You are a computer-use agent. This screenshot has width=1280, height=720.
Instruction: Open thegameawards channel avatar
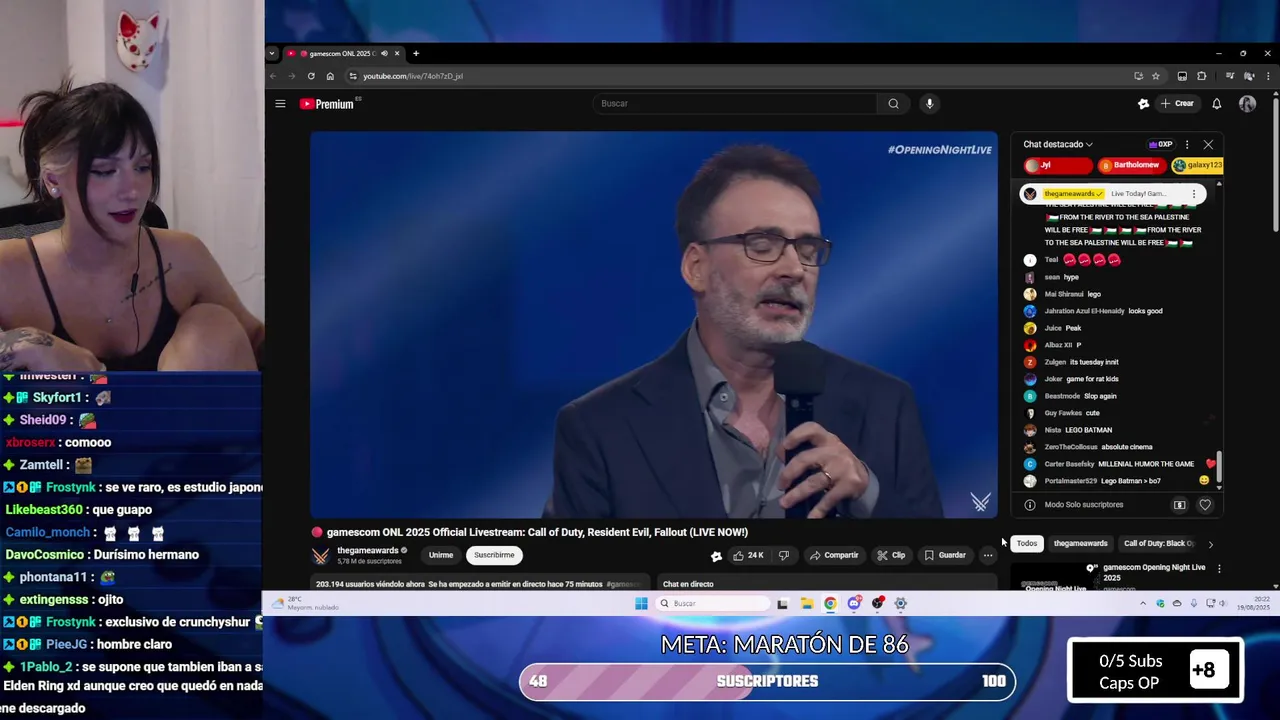click(321, 556)
